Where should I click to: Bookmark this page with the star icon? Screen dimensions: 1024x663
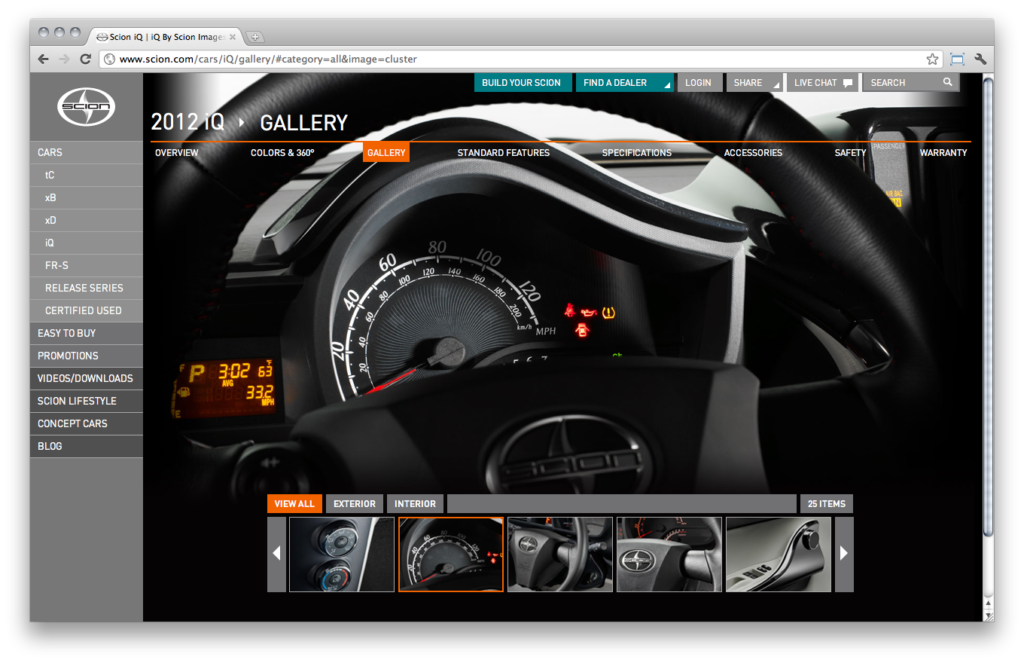click(x=932, y=59)
